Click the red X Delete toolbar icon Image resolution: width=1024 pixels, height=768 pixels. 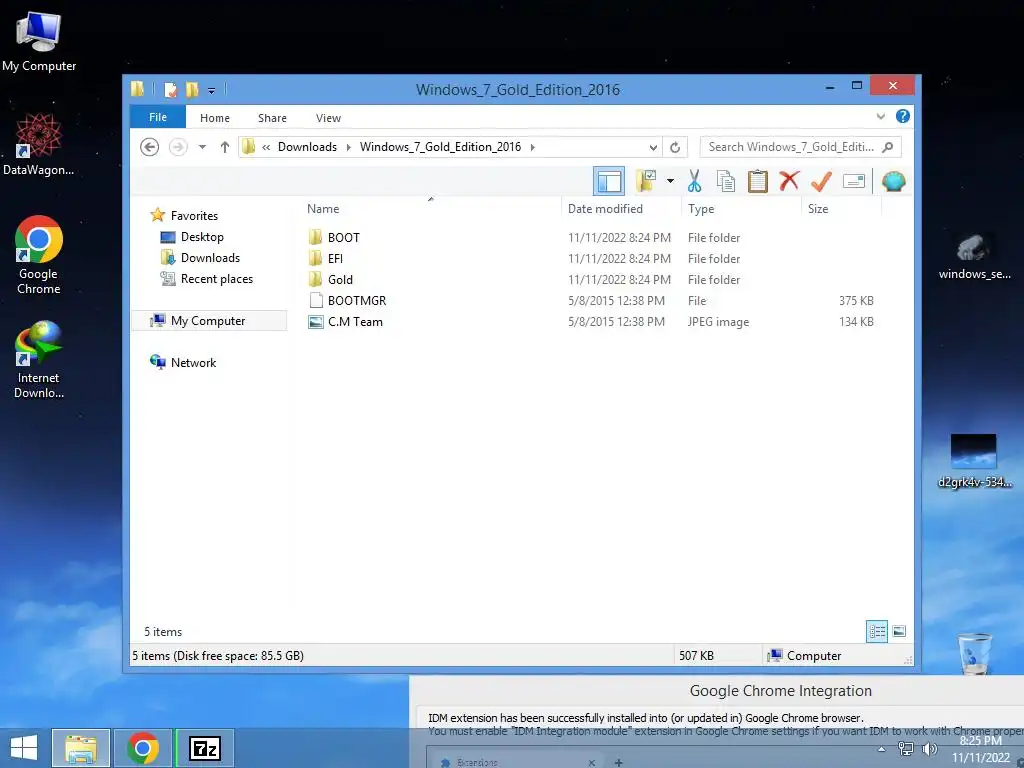(x=789, y=180)
